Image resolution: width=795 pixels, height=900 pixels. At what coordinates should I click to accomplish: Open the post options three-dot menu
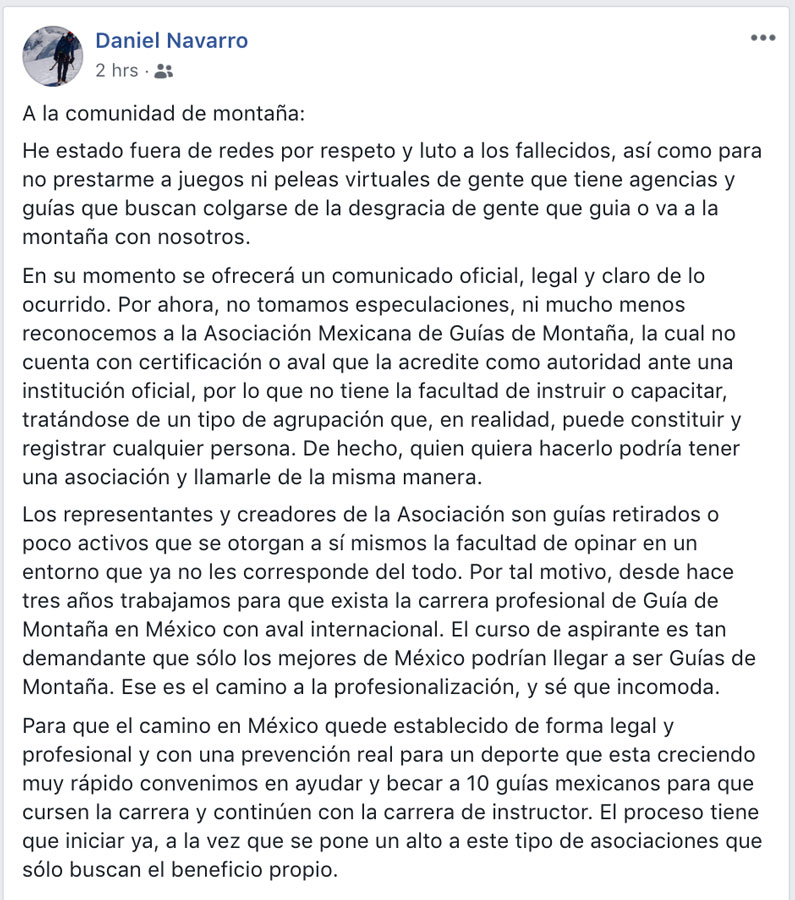click(x=762, y=38)
